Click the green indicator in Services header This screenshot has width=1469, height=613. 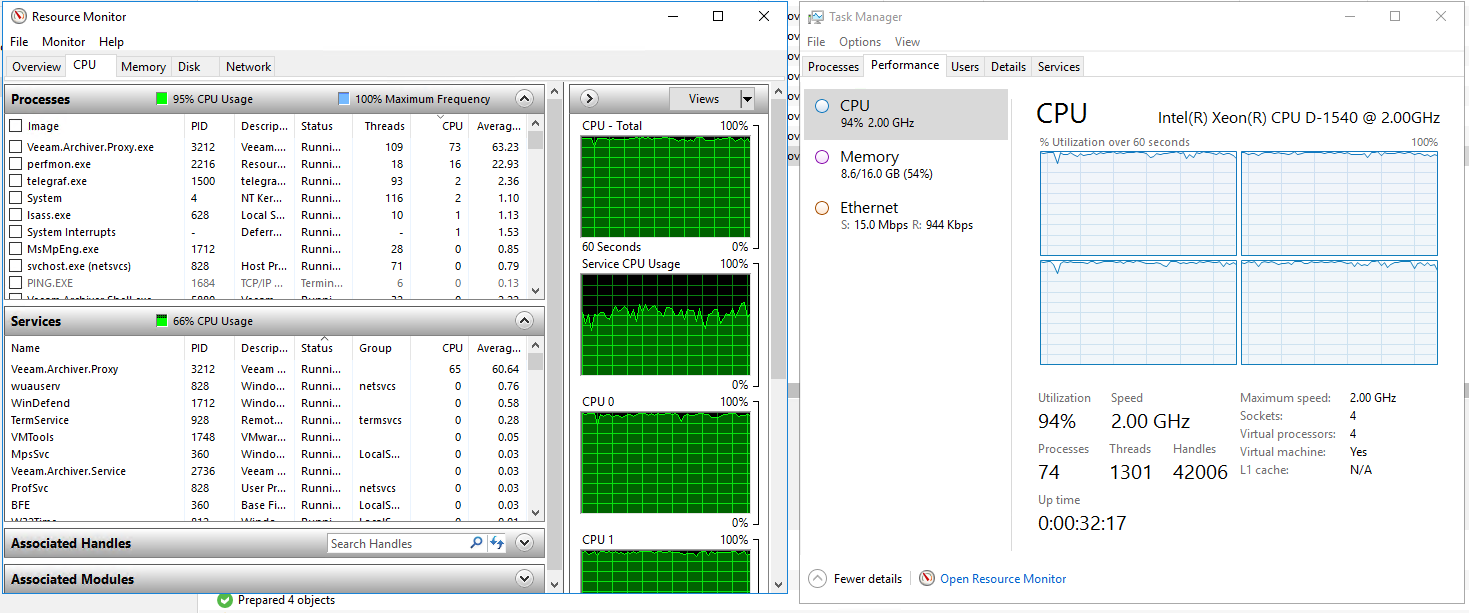(162, 321)
